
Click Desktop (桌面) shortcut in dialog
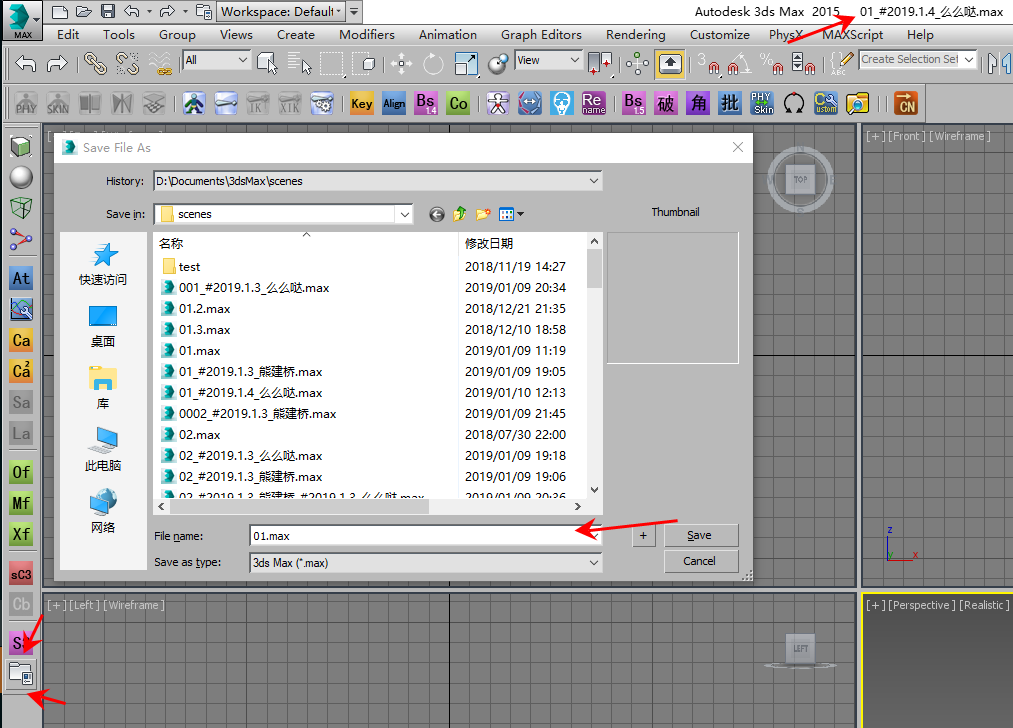[103, 327]
